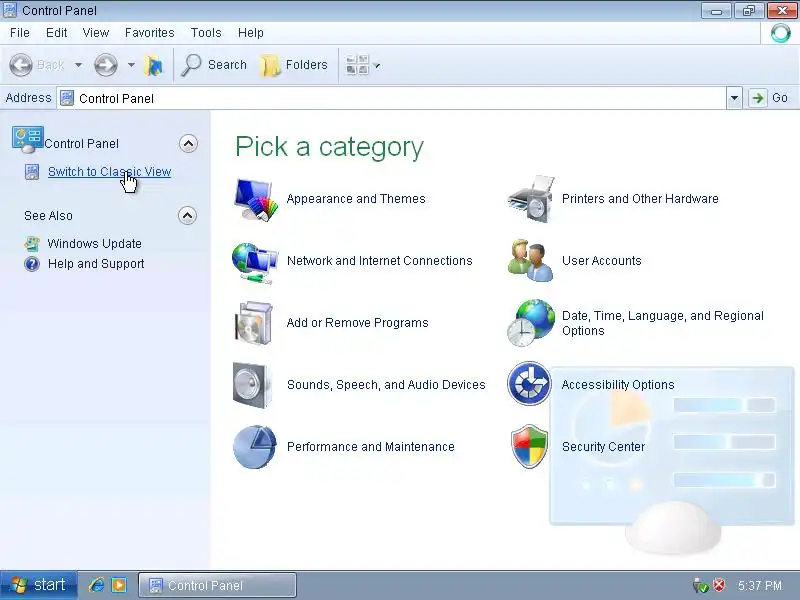This screenshot has height=600, width=800.
Task: Open the View menu
Action: (96, 33)
